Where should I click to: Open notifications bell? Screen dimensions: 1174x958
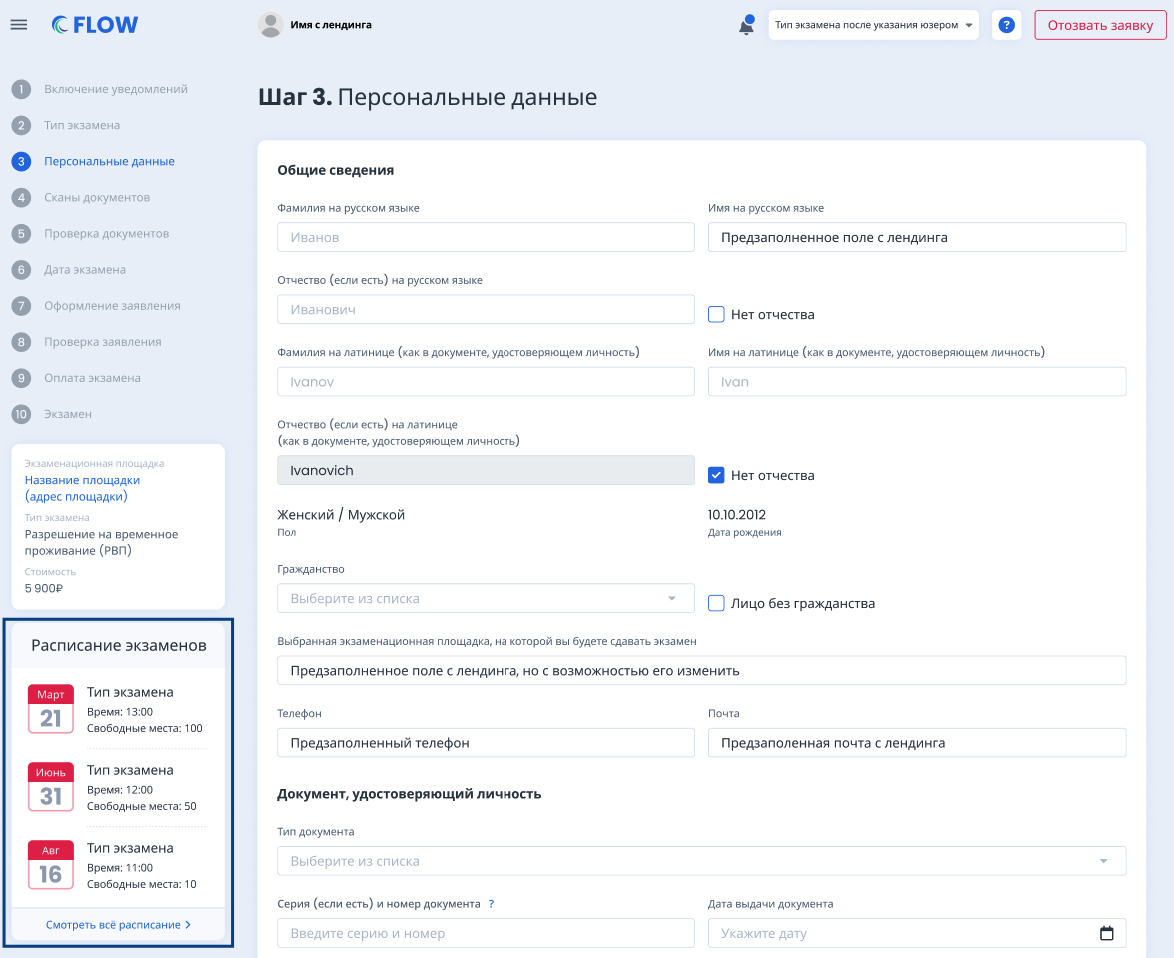tap(746, 26)
